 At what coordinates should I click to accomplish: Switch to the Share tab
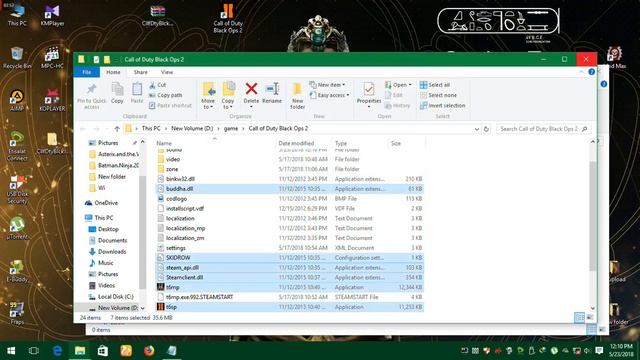click(140, 72)
